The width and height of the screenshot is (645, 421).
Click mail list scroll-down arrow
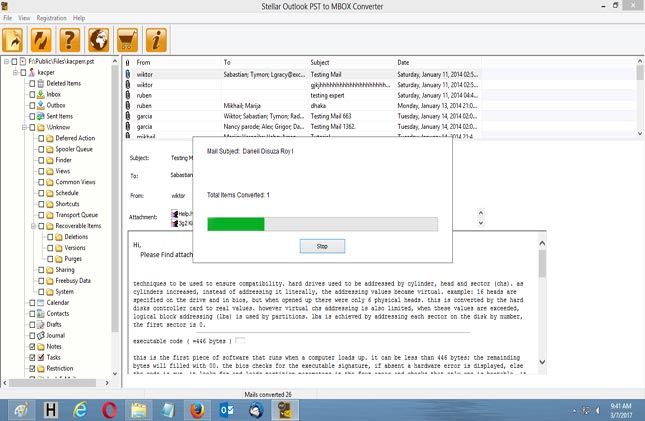point(640,134)
